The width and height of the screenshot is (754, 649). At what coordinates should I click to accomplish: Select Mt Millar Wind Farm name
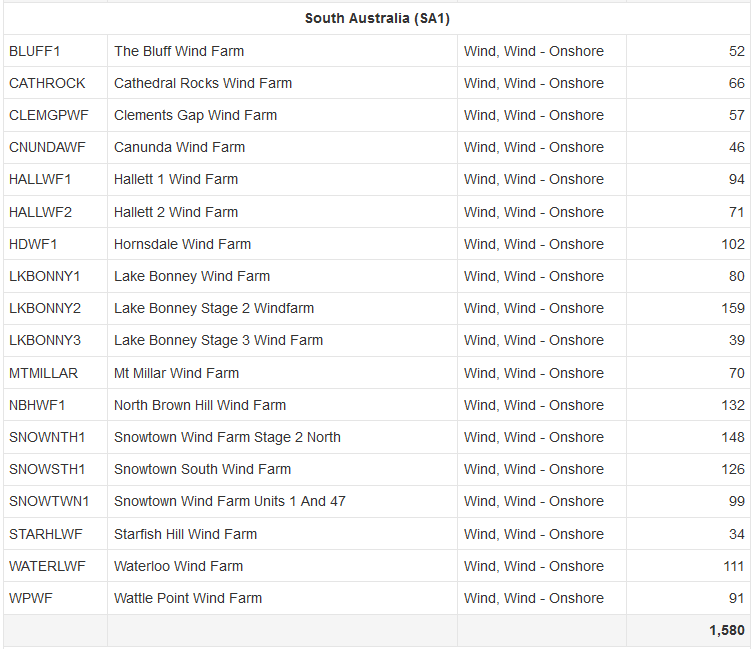click(176, 373)
